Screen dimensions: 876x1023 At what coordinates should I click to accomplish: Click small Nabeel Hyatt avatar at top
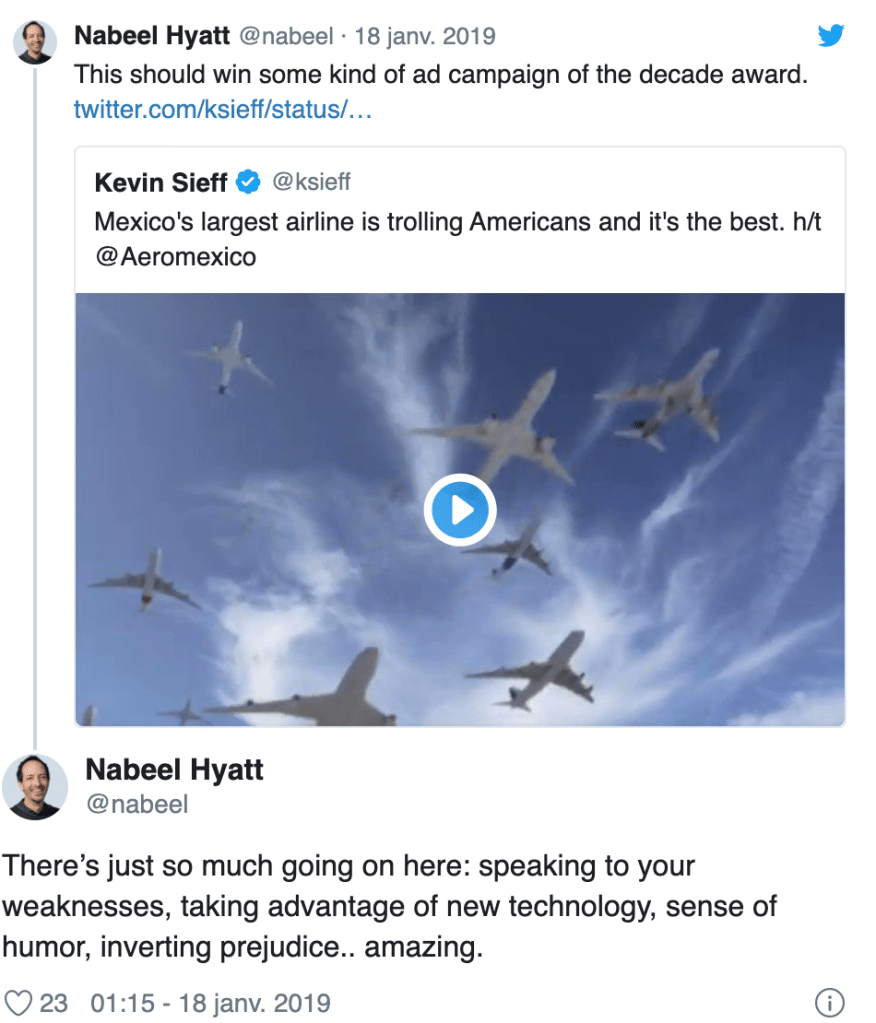tap(35, 42)
